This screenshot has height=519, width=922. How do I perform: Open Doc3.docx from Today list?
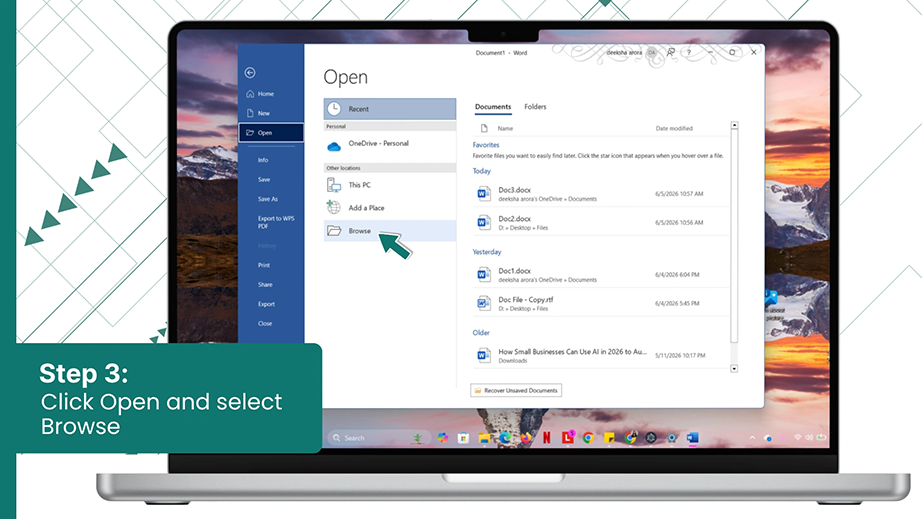[x=600, y=193]
